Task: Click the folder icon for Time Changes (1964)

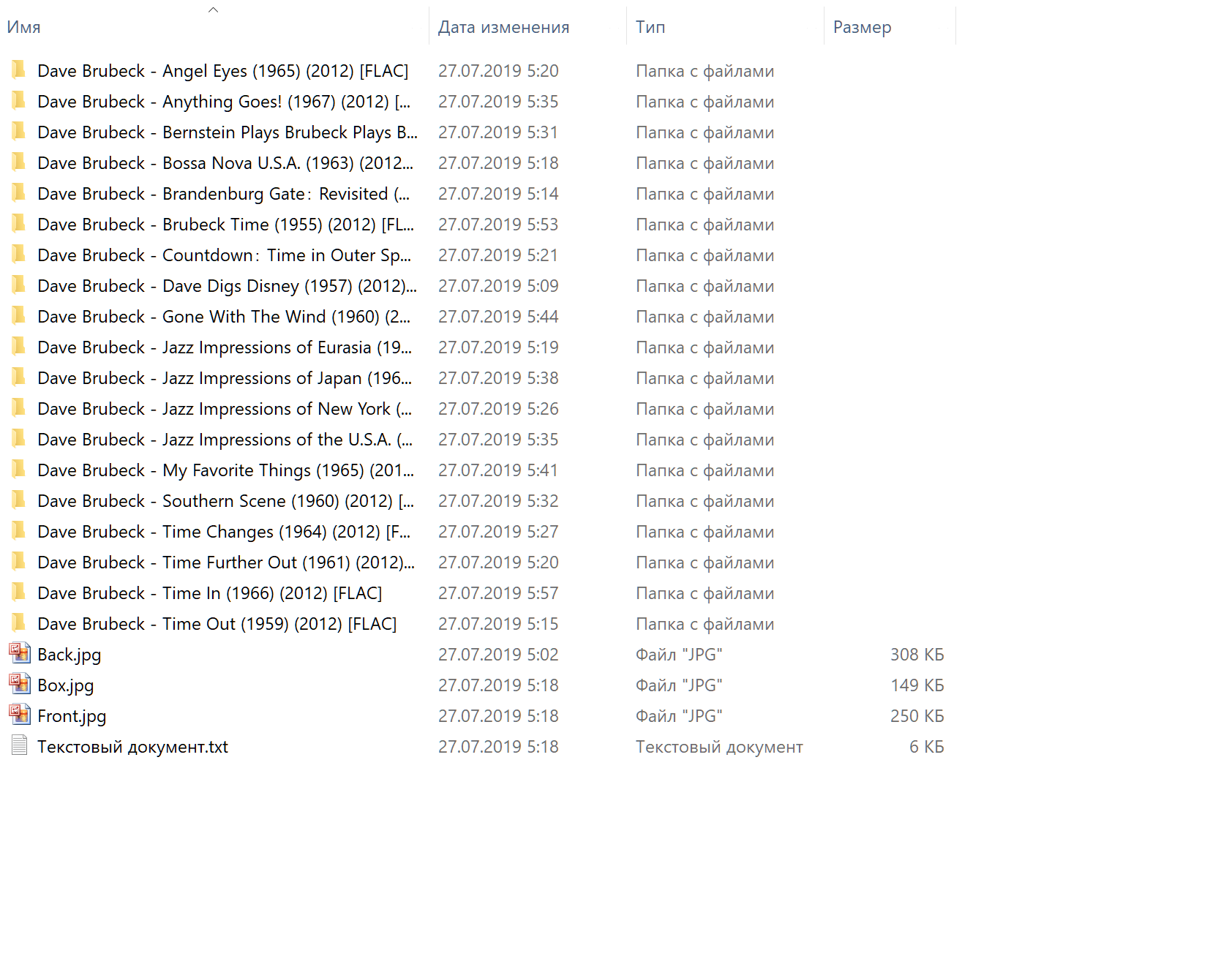Action: click(x=19, y=531)
